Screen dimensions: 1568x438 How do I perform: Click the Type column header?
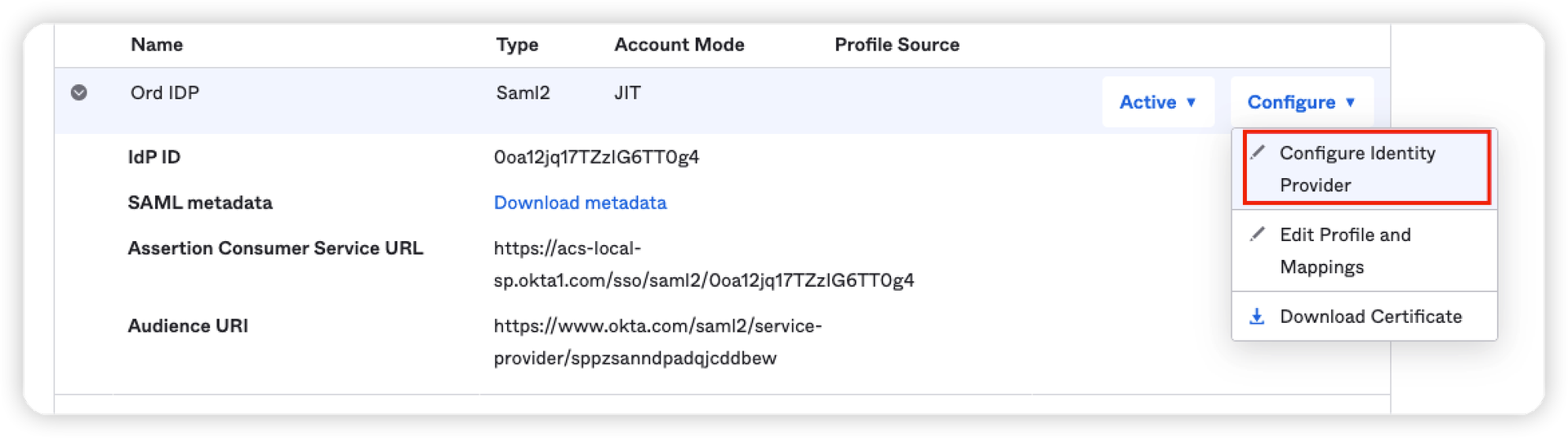tap(517, 45)
